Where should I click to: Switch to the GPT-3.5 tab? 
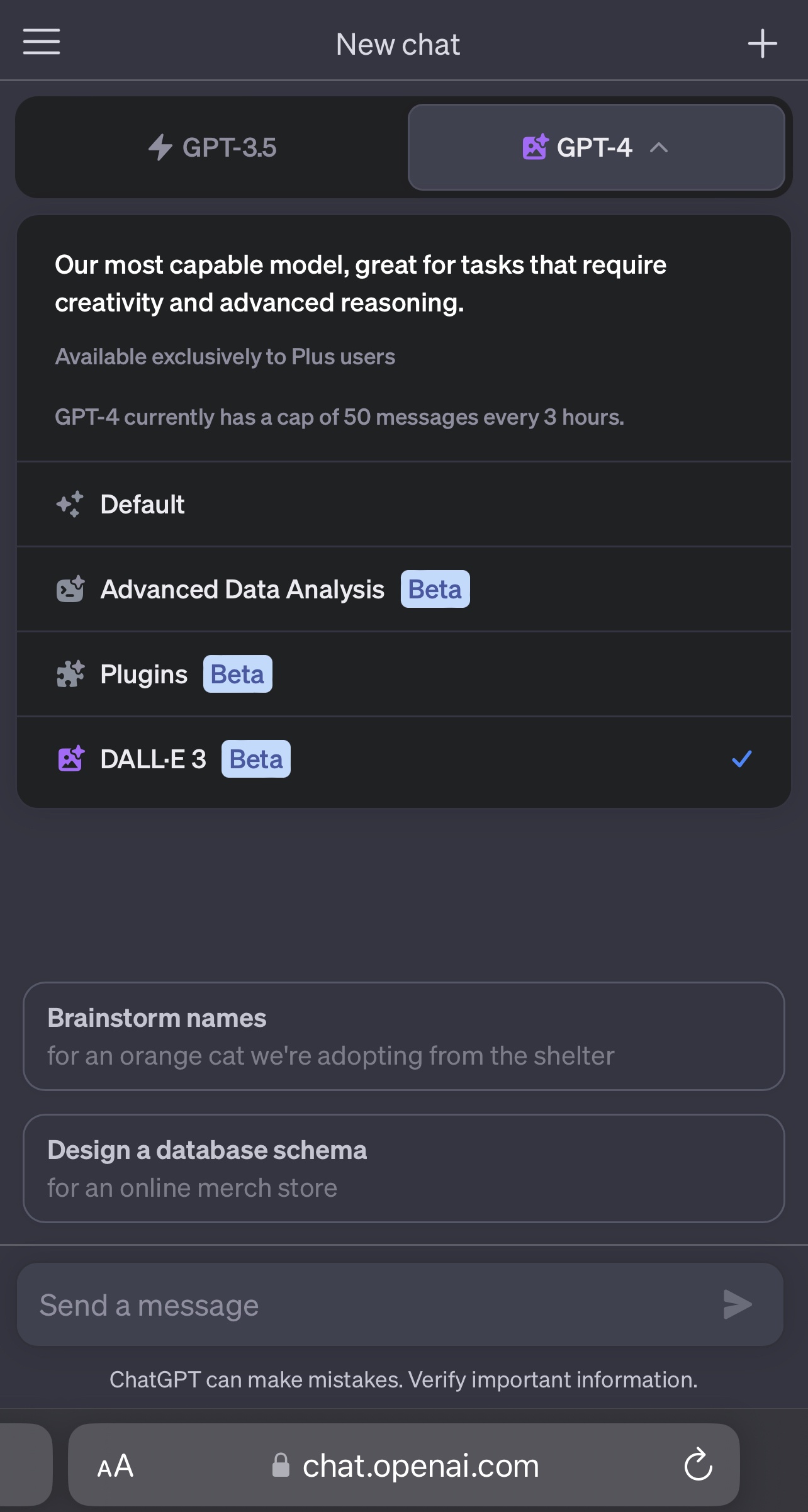point(212,147)
